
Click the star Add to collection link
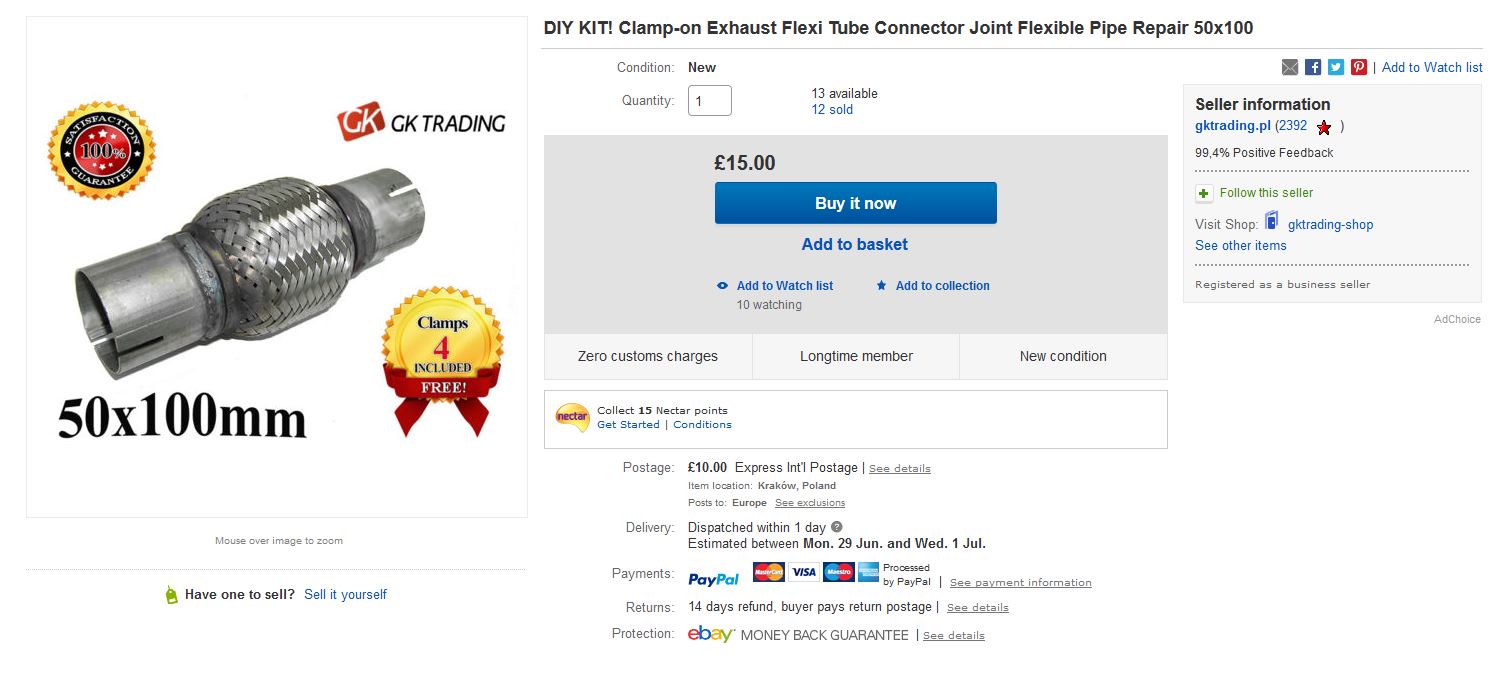[933, 286]
